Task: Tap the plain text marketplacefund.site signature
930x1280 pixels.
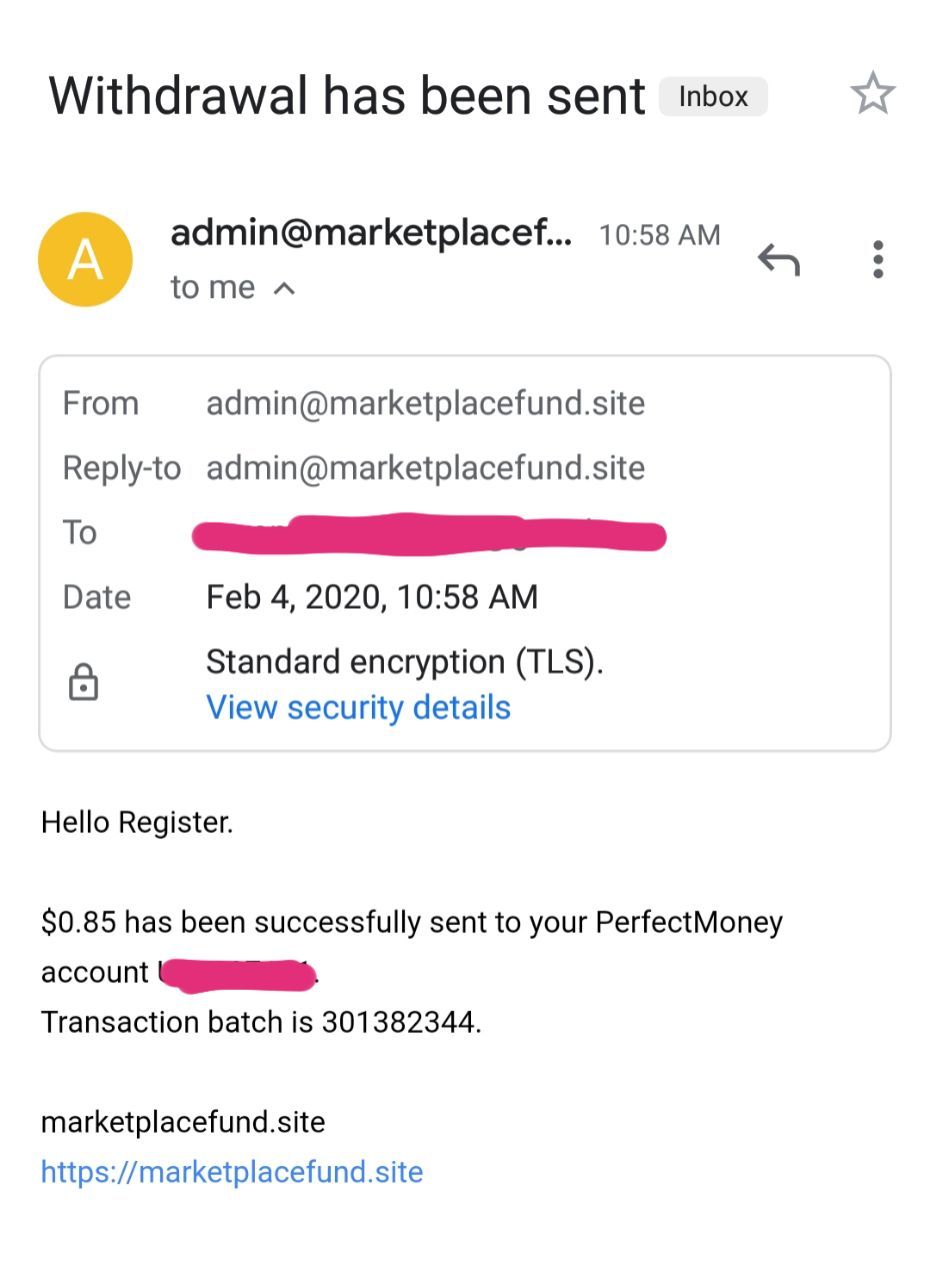Action: pyautogui.click(x=183, y=1122)
